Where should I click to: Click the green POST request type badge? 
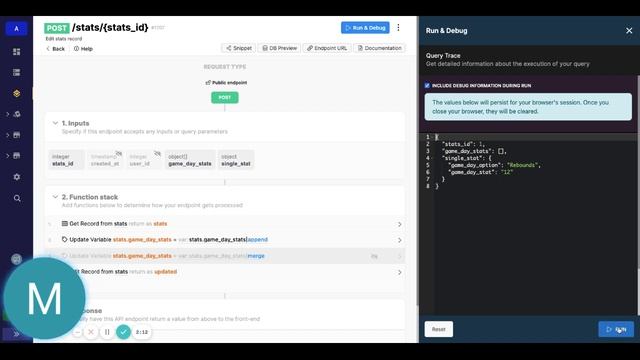(224, 98)
